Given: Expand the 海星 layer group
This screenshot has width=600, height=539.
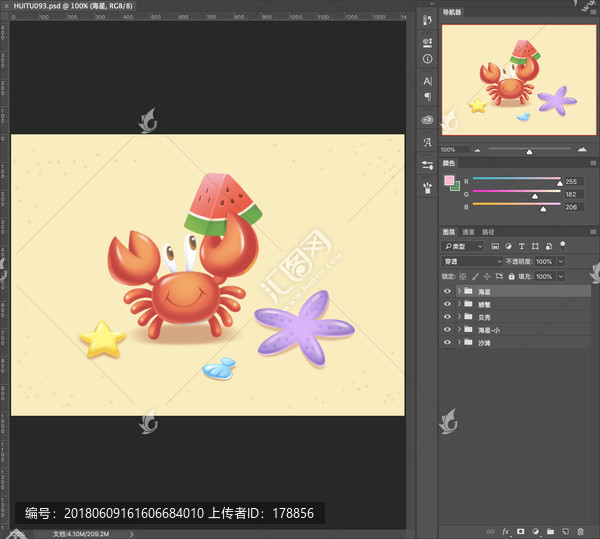Looking at the screenshot, I should point(459,291).
